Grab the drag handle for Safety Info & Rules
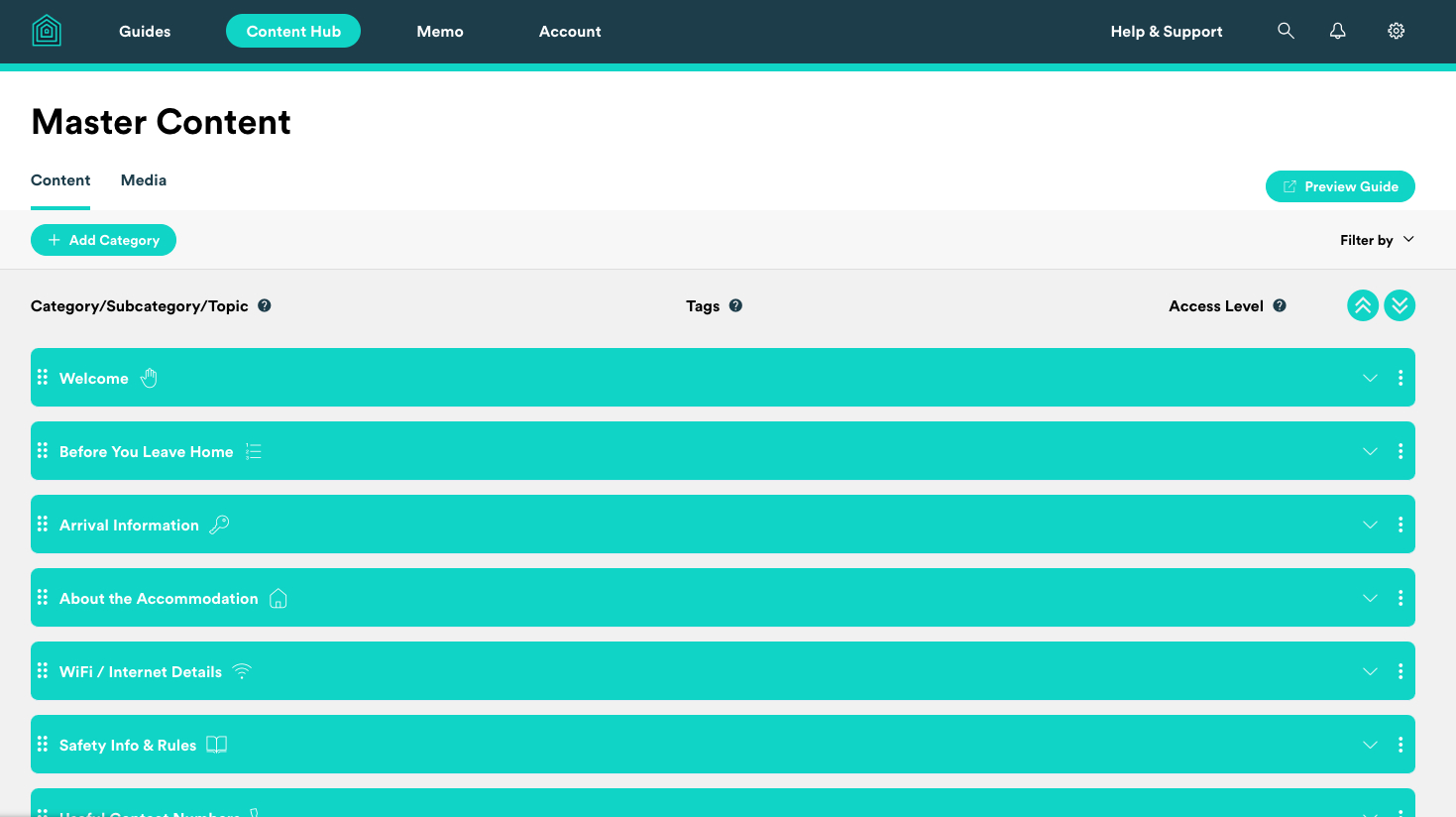 pos(43,744)
